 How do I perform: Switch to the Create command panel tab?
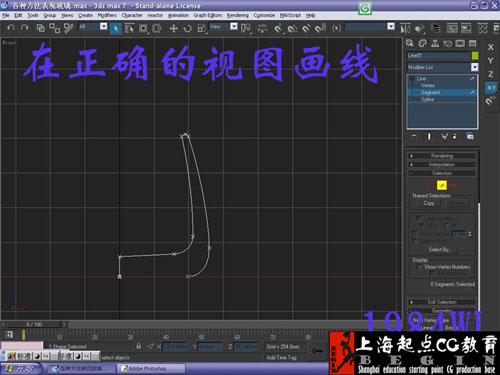410,43
